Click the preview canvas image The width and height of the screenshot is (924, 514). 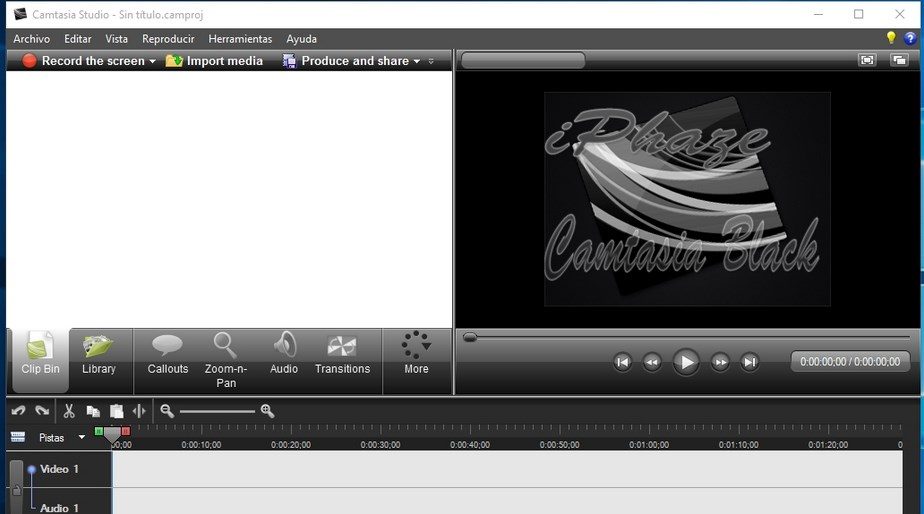[687, 199]
